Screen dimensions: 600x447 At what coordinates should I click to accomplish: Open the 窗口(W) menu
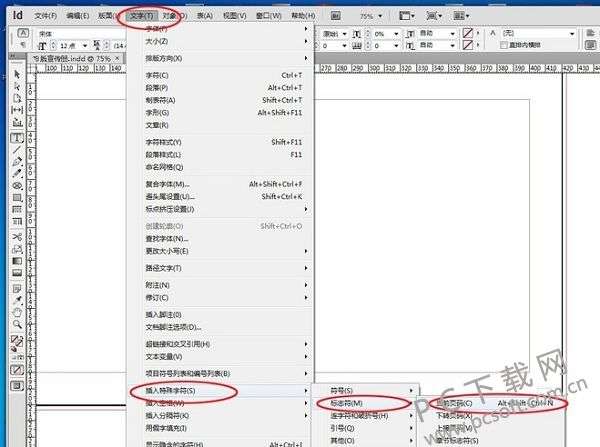pyautogui.click(x=269, y=16)
